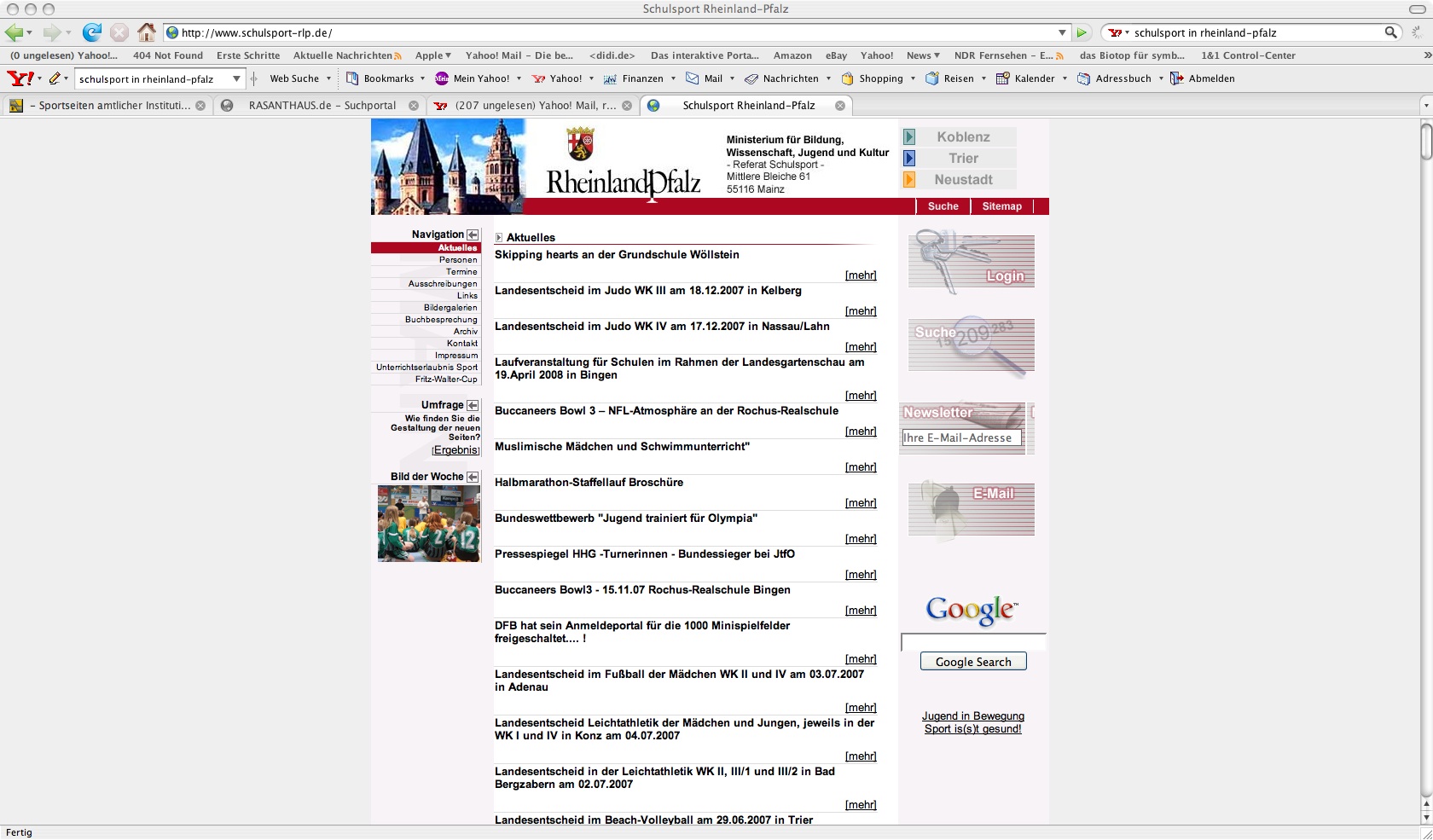1433x840 pixels.
Task: Click the E-Mail image on the sidebar
Action: click(971, 510)
